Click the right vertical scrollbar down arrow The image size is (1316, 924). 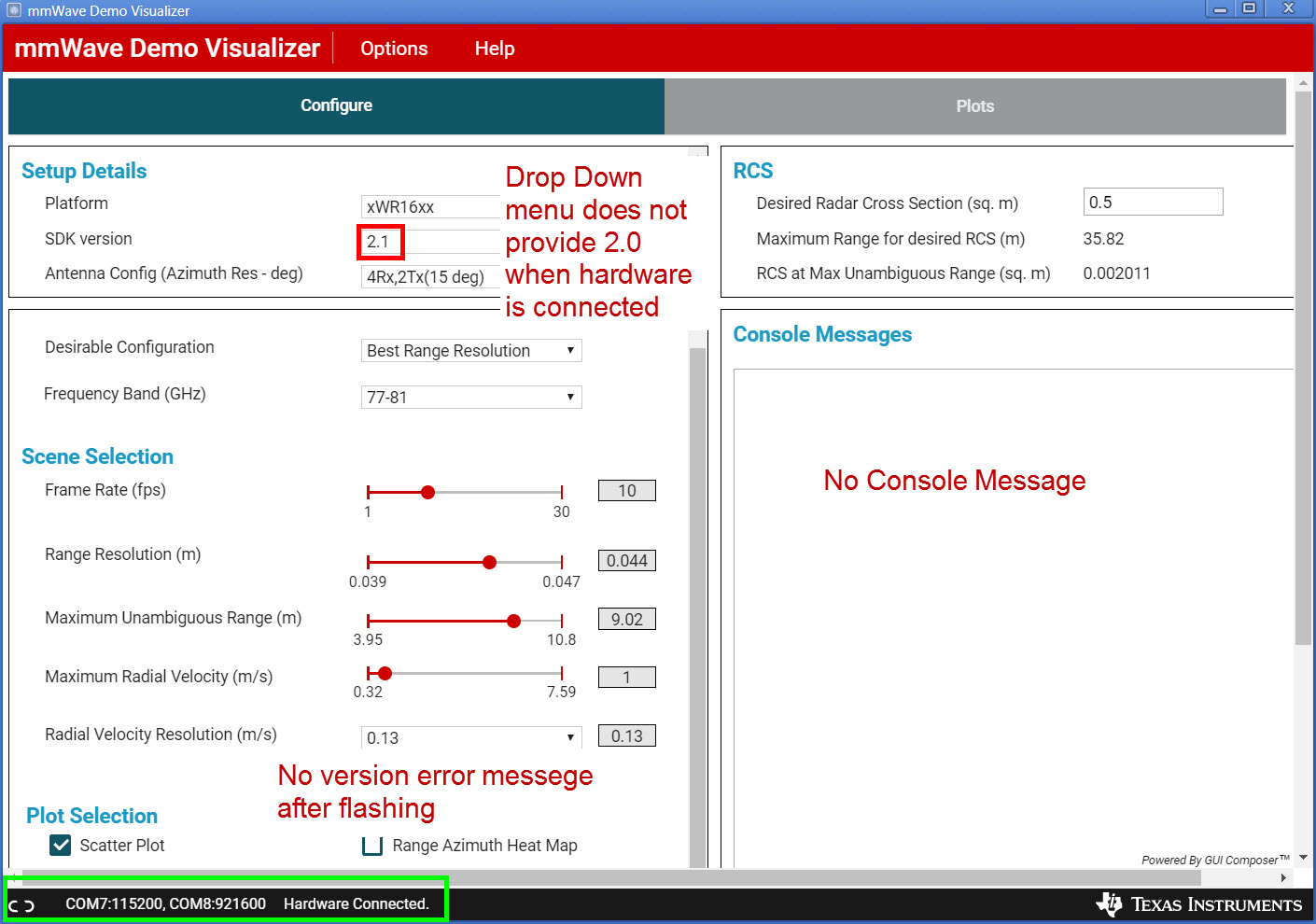(x=1304, y=858)
